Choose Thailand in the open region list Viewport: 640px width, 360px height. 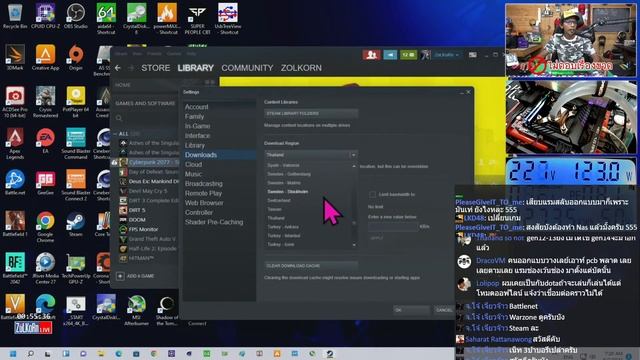tap(276, 218)
